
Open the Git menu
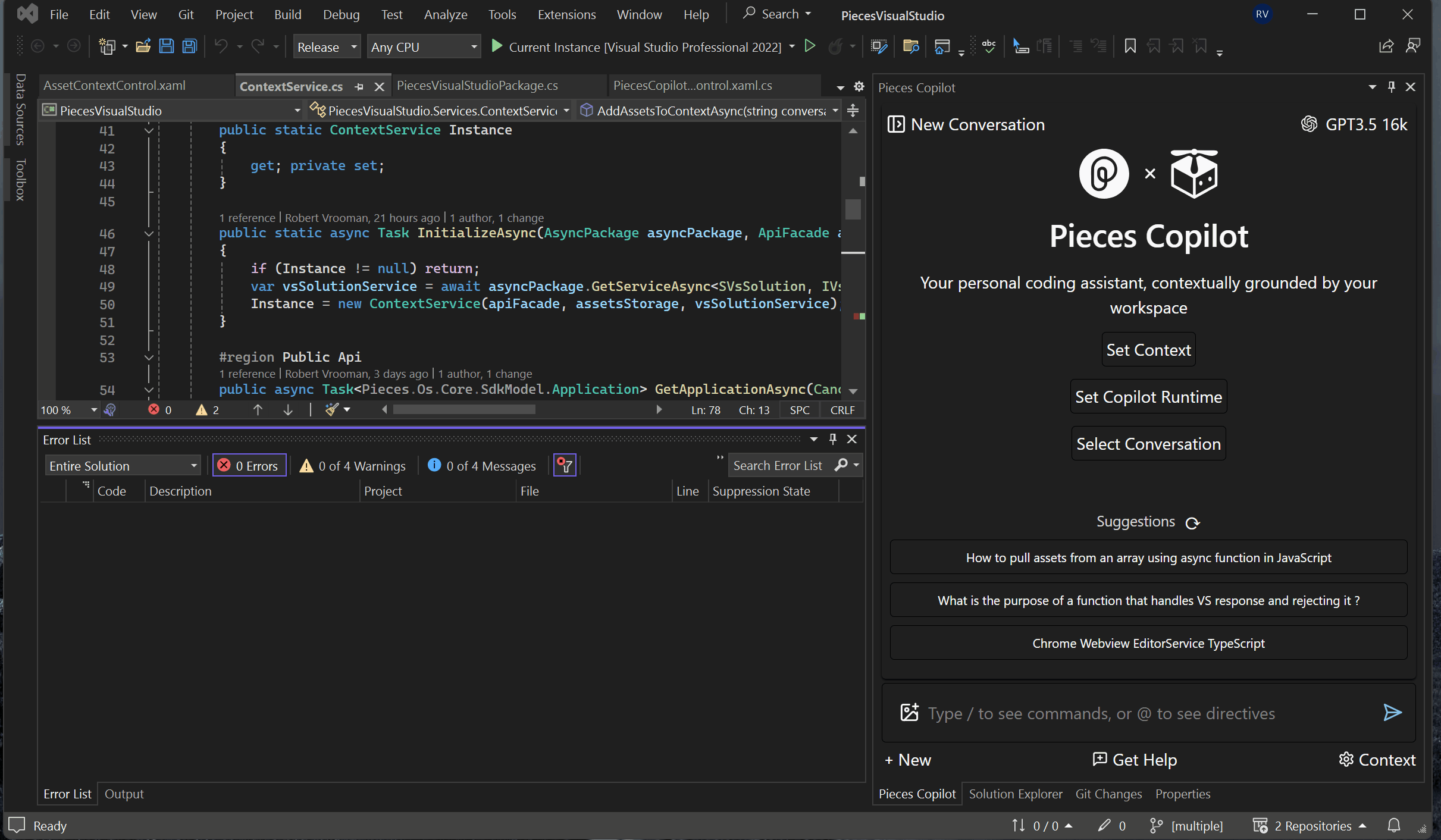186,14
